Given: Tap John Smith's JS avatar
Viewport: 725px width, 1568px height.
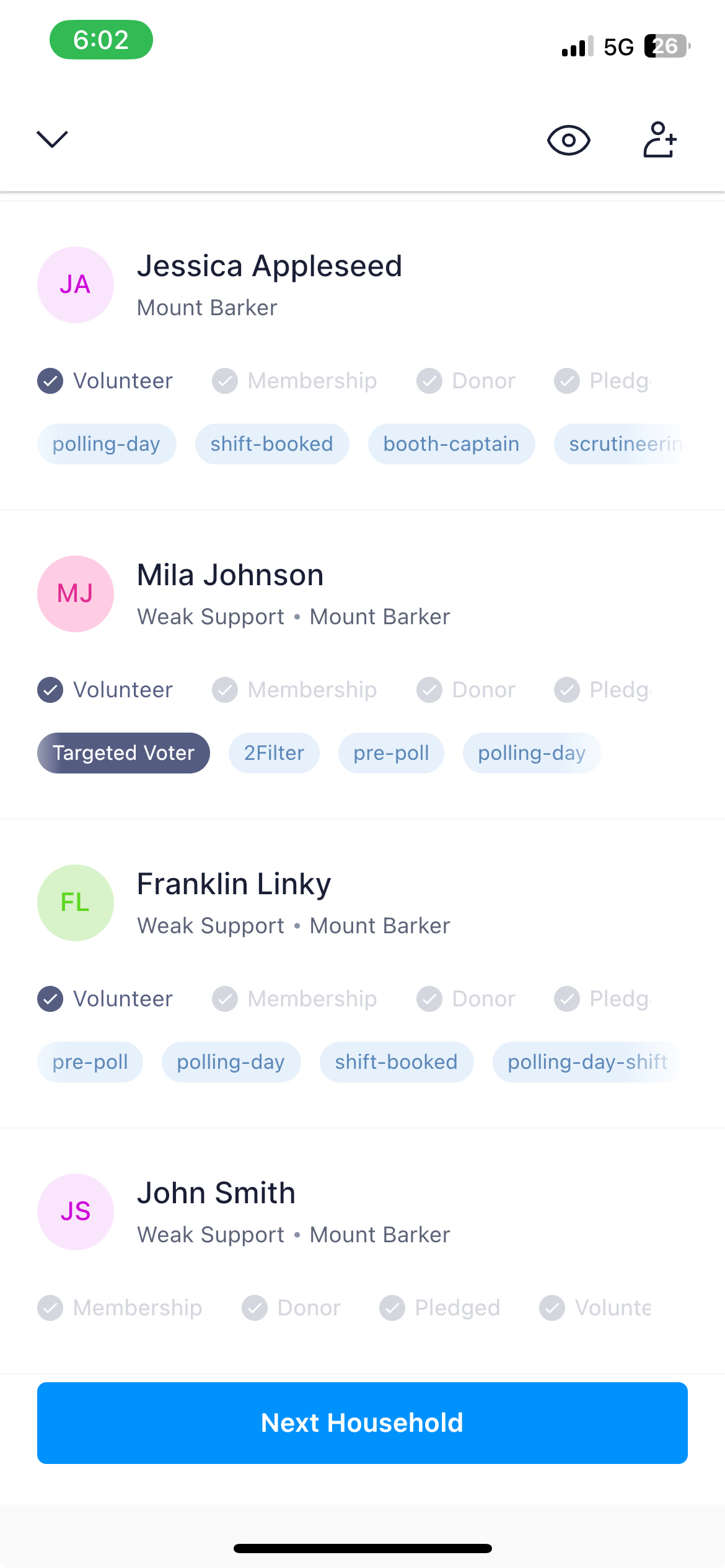Looking at the screenshot, I should 76,1212.
